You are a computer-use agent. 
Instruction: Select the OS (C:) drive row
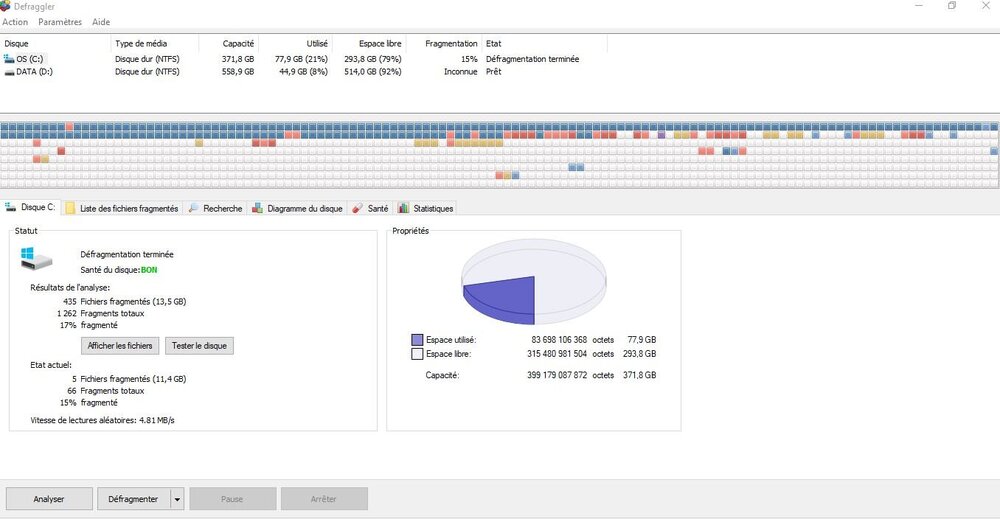point(304,59)
